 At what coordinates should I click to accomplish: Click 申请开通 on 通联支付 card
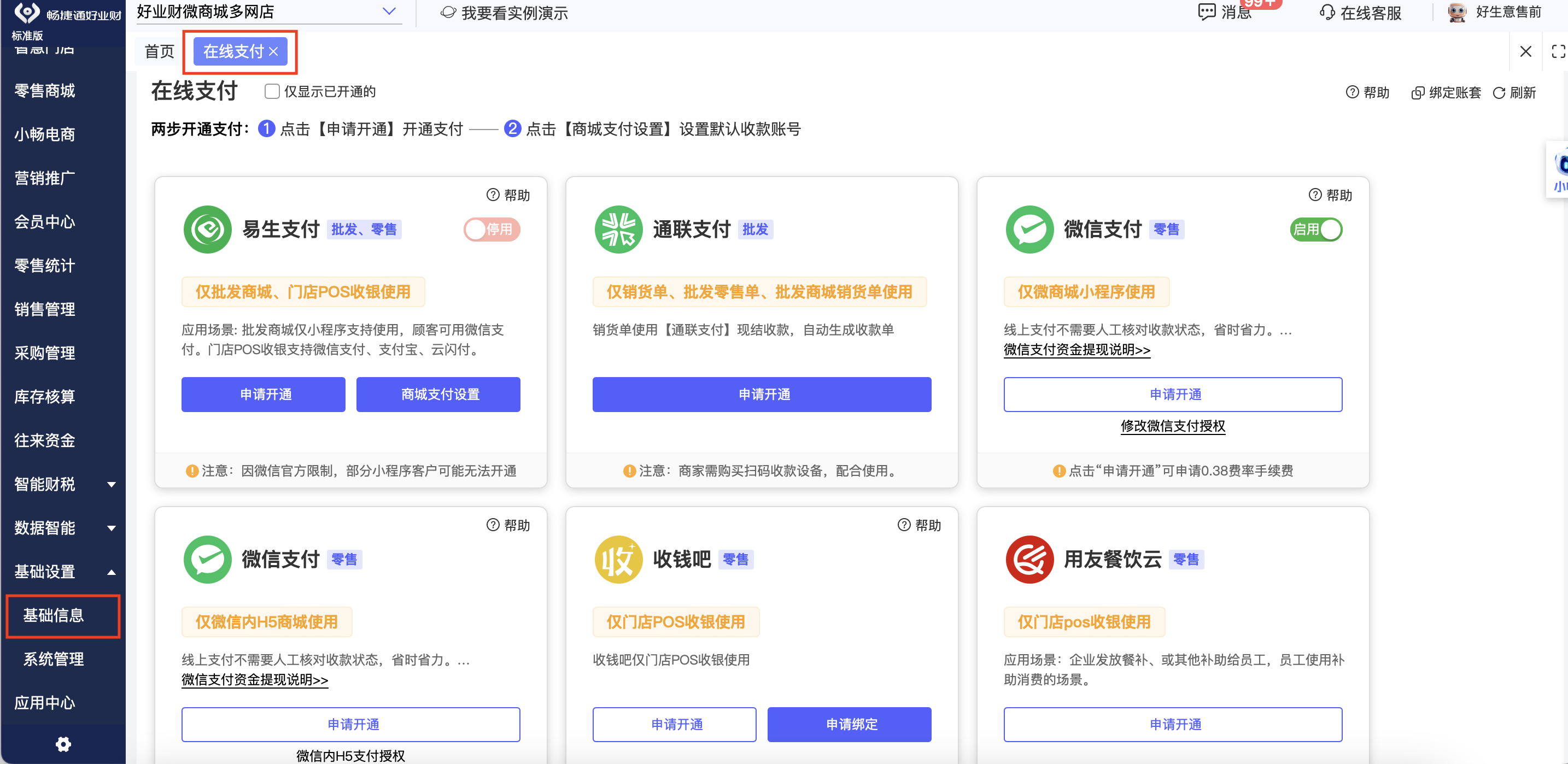[x=762, y=395]
